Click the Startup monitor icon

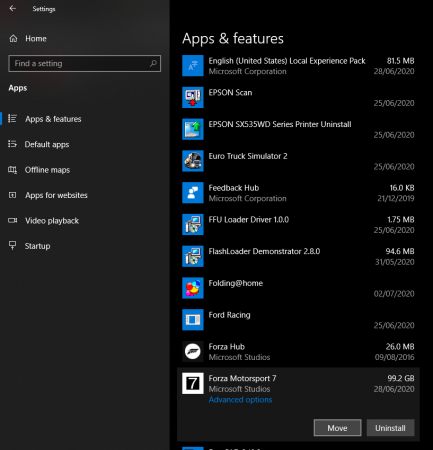12,246
